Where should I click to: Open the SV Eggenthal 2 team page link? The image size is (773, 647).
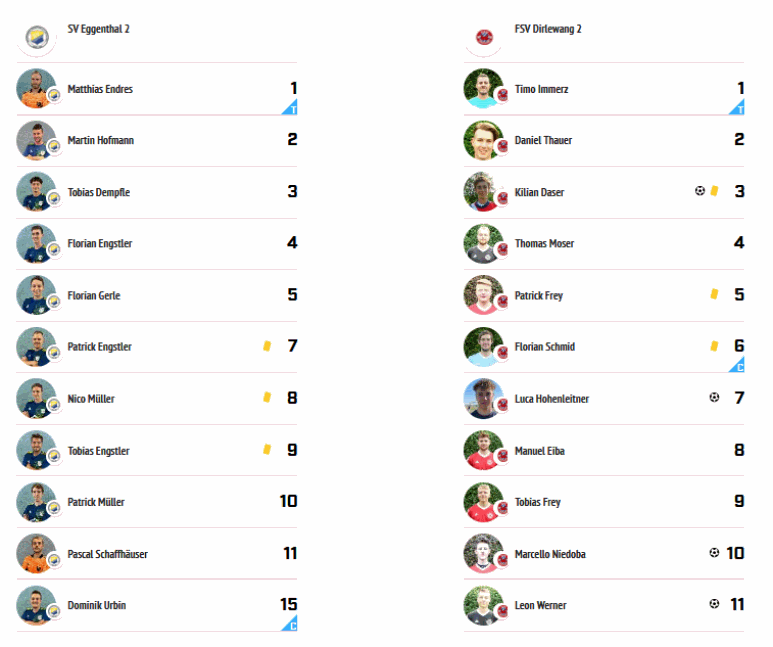point(99,29)
